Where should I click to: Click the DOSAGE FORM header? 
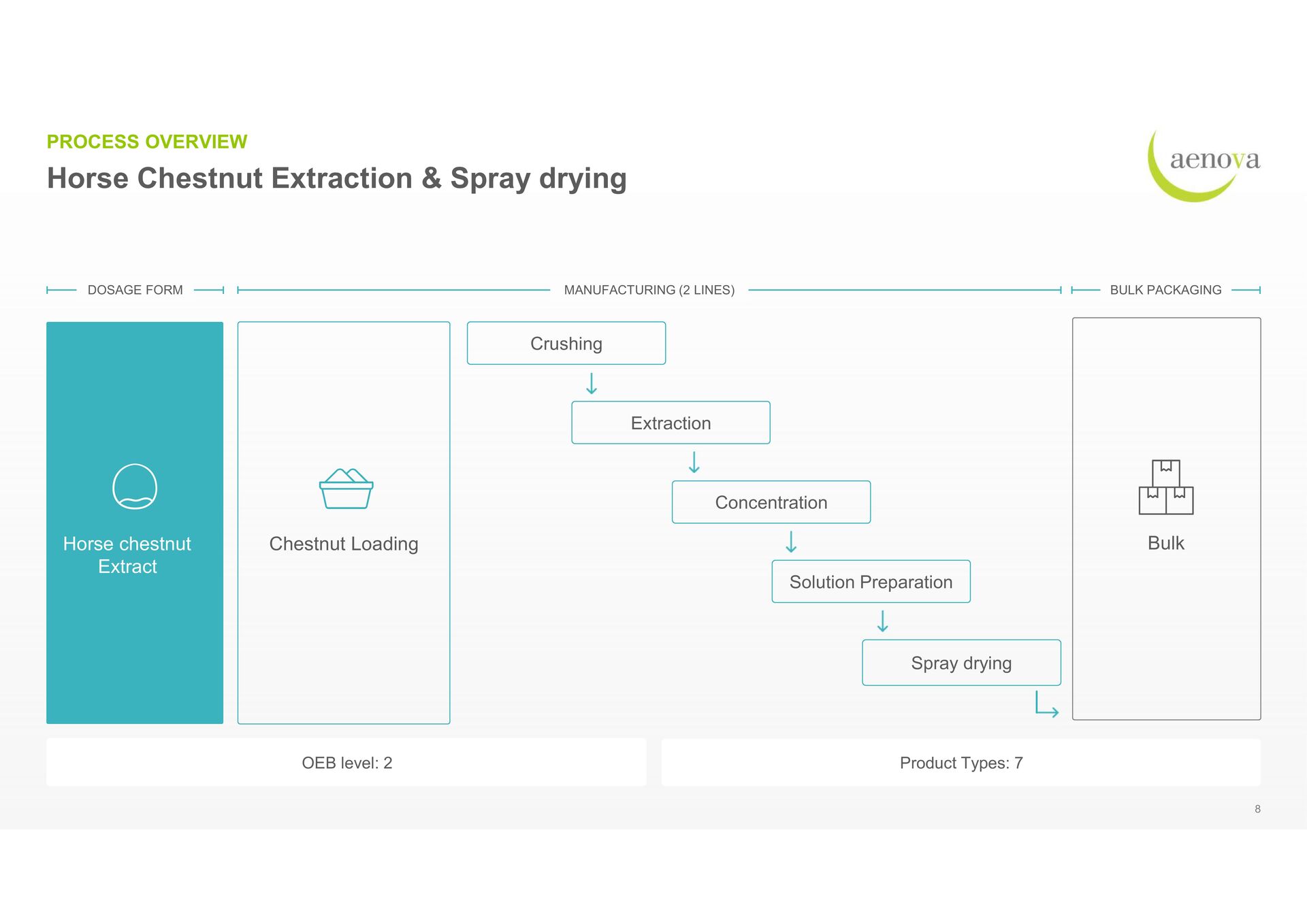point(135,290)
